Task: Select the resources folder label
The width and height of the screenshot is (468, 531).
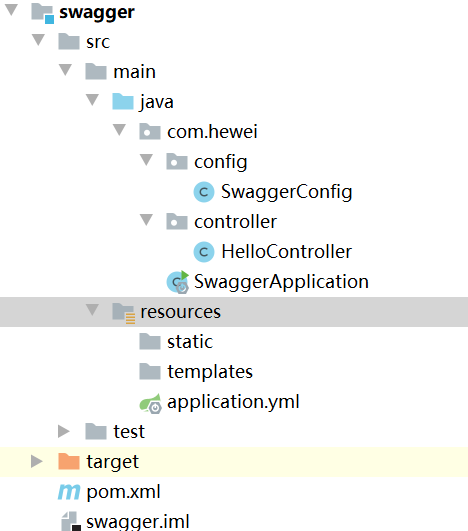Action: pos(180,312)
